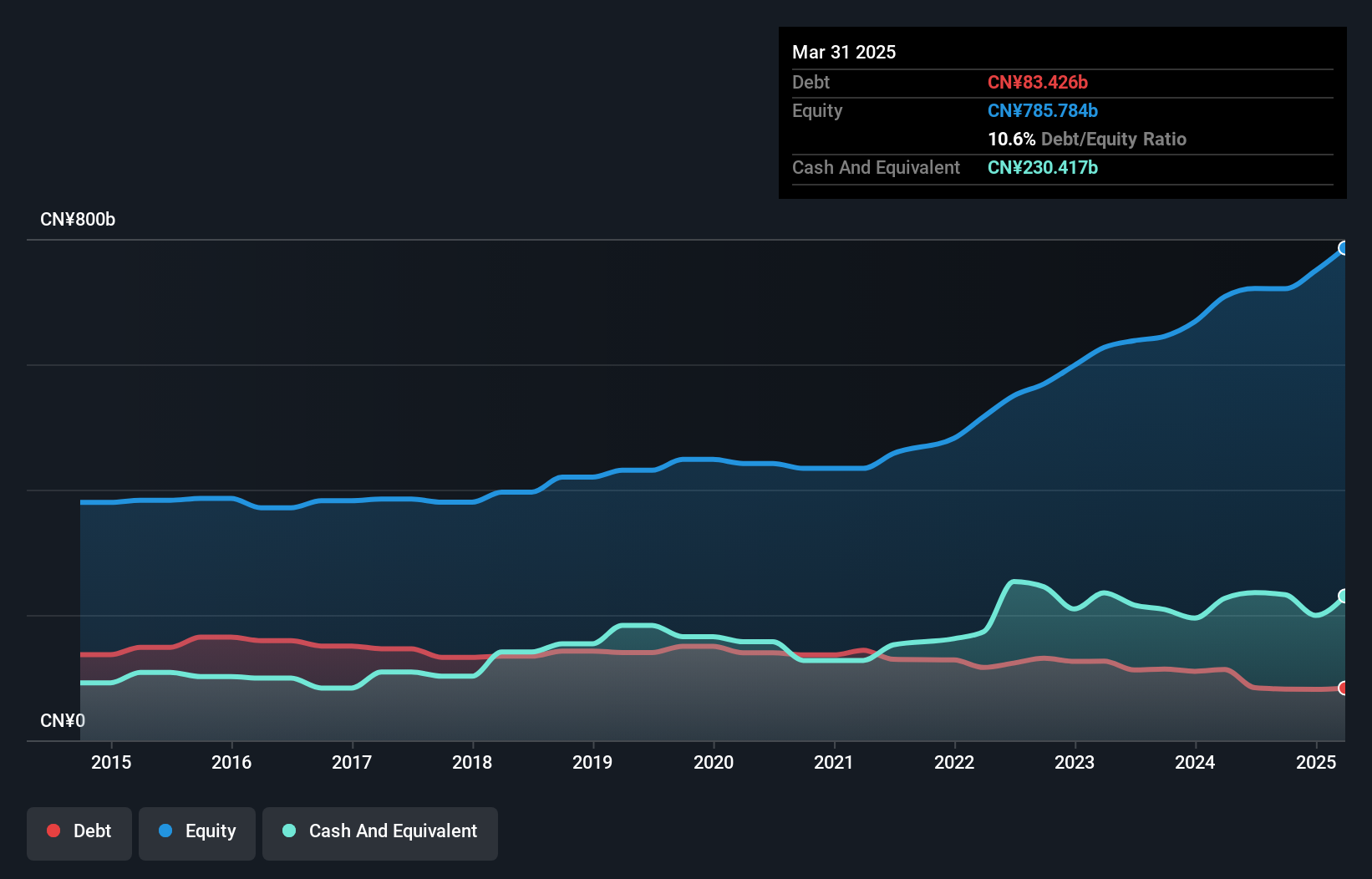
Task: Click the blue Equity legend dot
Action: tap(165, 831)
